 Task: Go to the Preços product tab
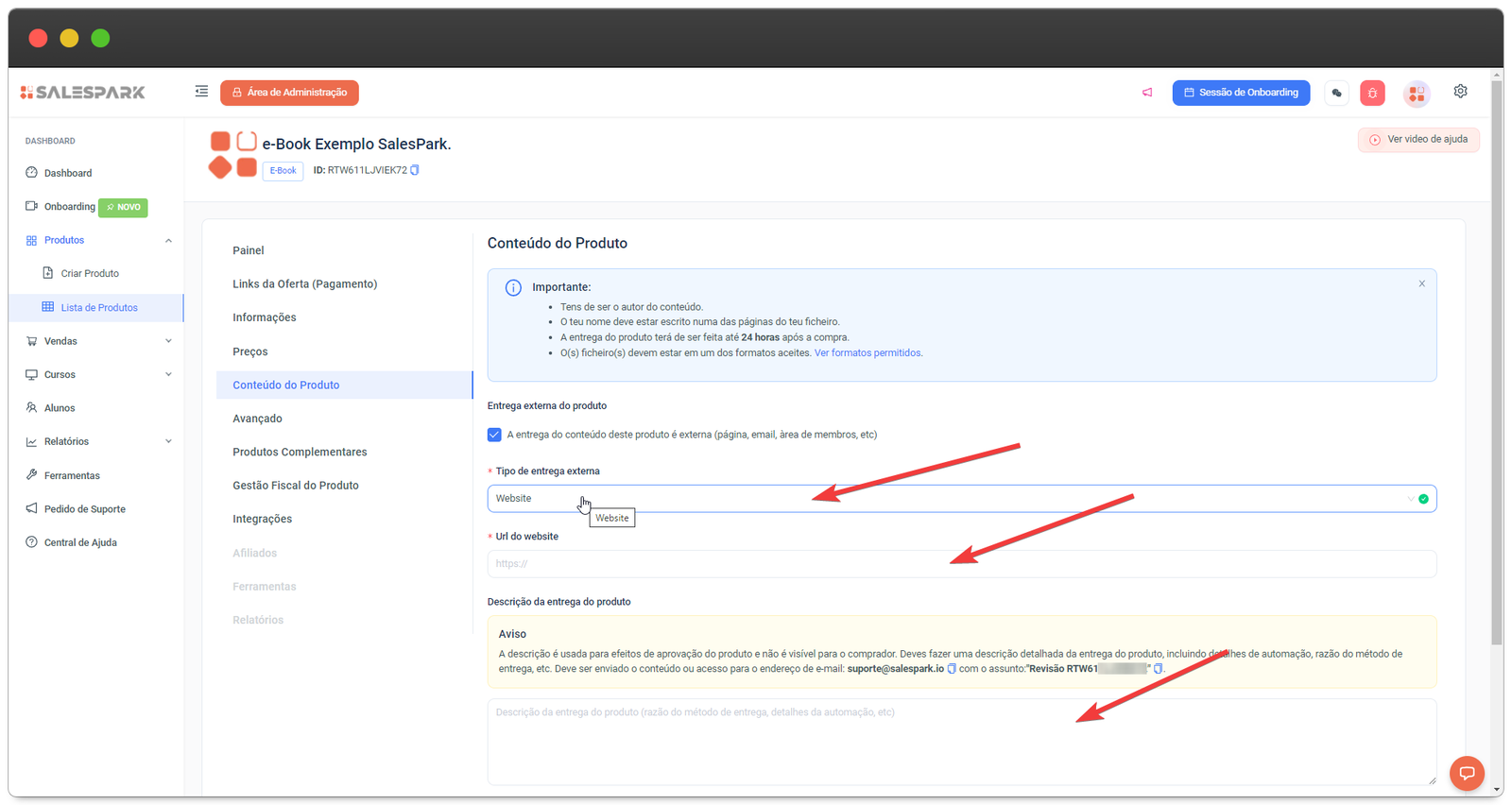click(250, 351)
